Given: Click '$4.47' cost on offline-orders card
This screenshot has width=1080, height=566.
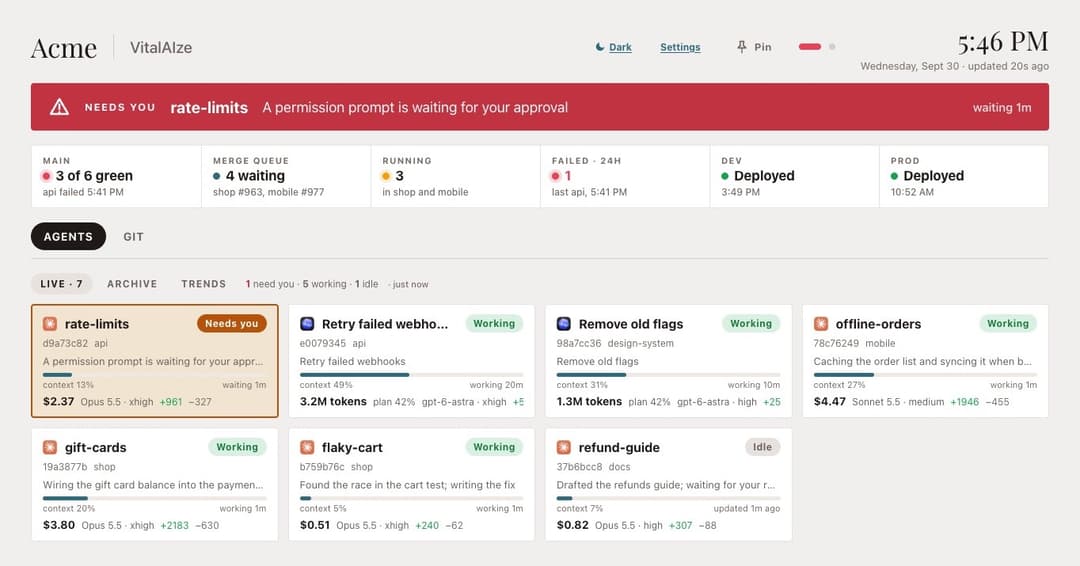Looking at the screenshot, I should click(829, 401).
